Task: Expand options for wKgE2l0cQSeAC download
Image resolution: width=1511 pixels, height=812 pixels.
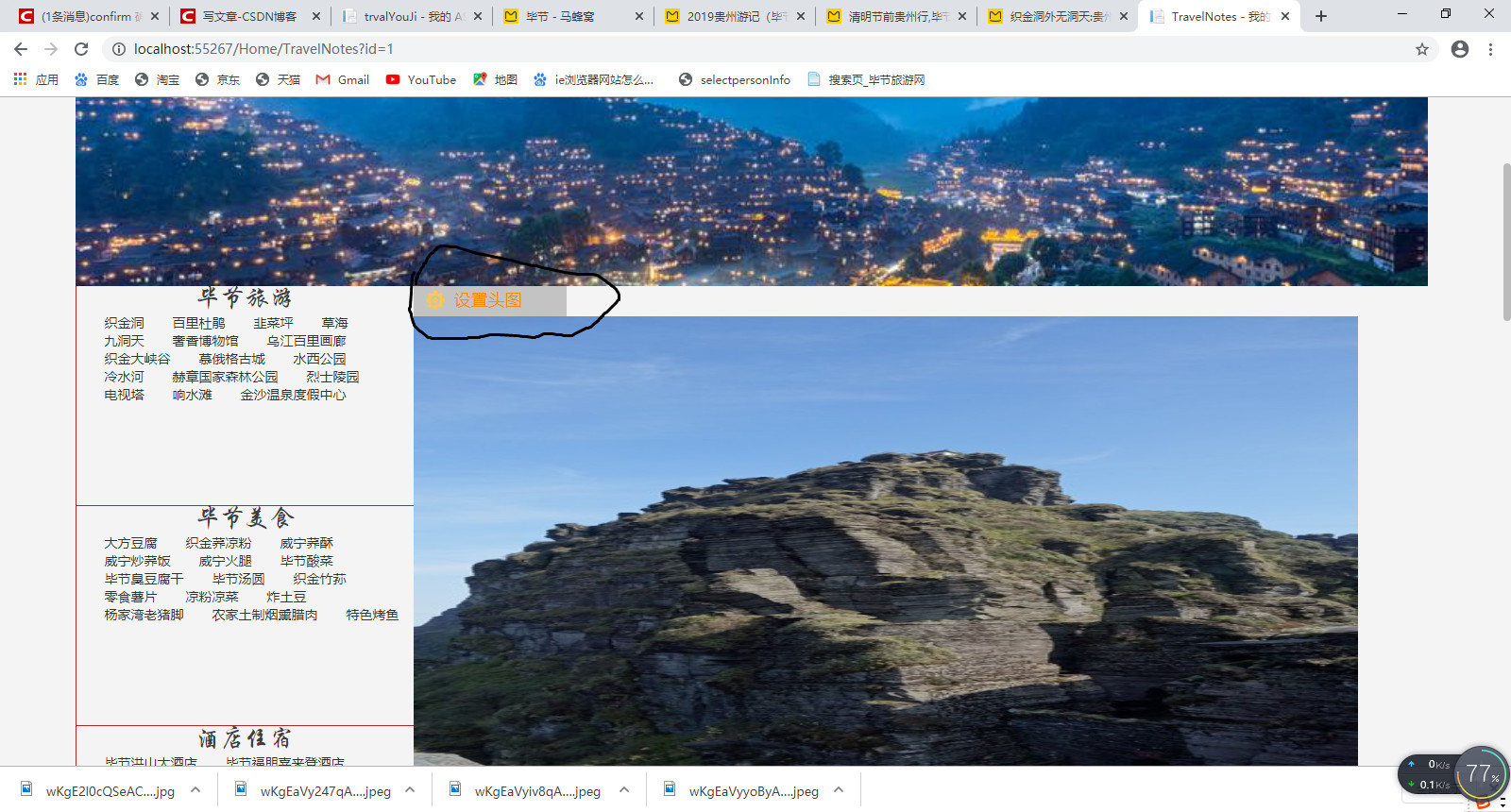Action: [x=195, y=790]
